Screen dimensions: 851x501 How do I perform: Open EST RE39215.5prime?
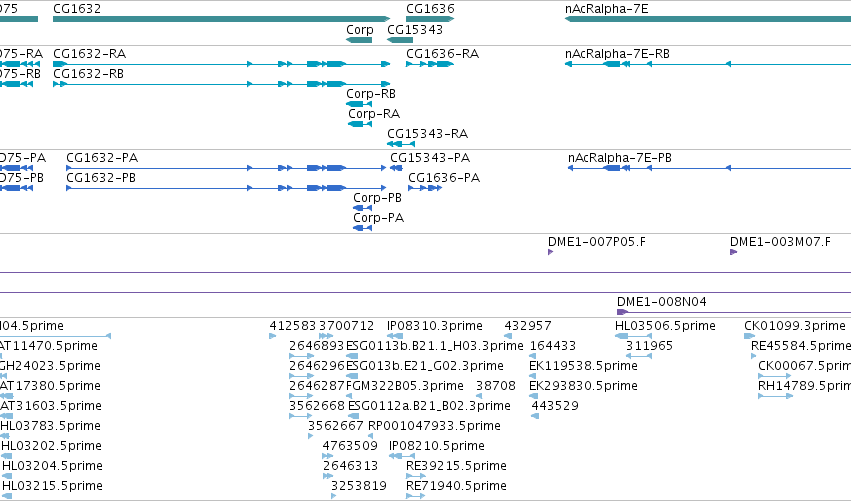pos(456,466)
